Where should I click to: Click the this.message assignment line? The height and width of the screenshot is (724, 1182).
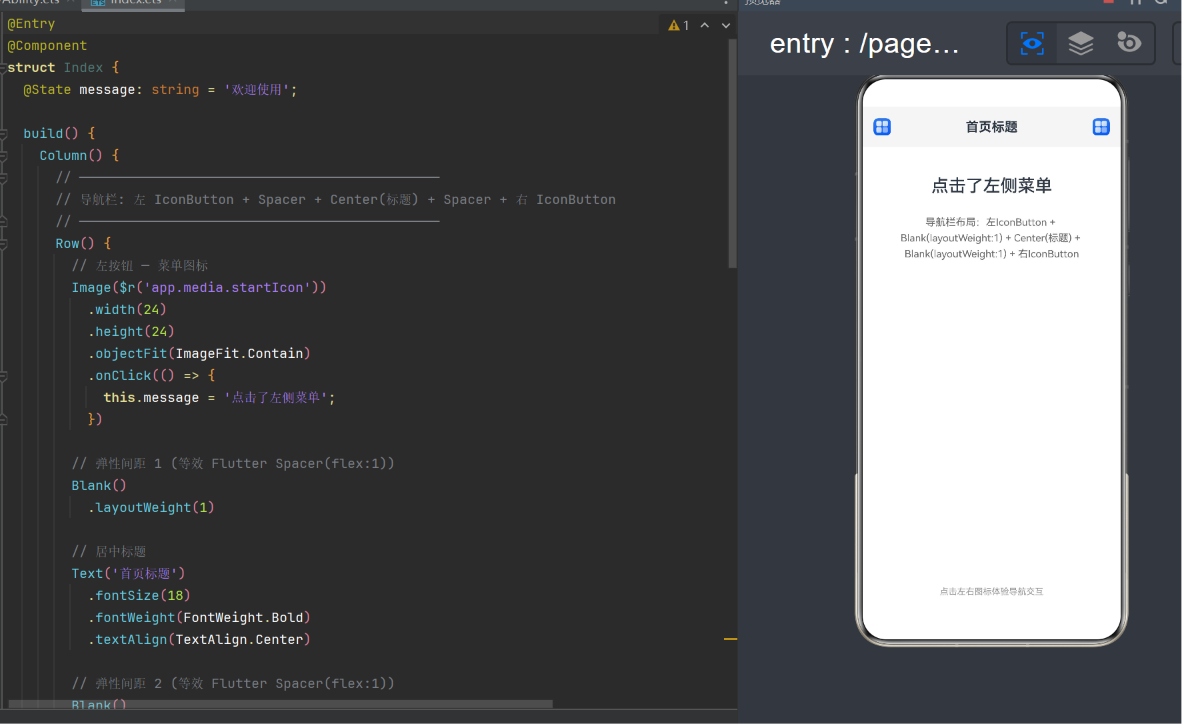point(219,397)
